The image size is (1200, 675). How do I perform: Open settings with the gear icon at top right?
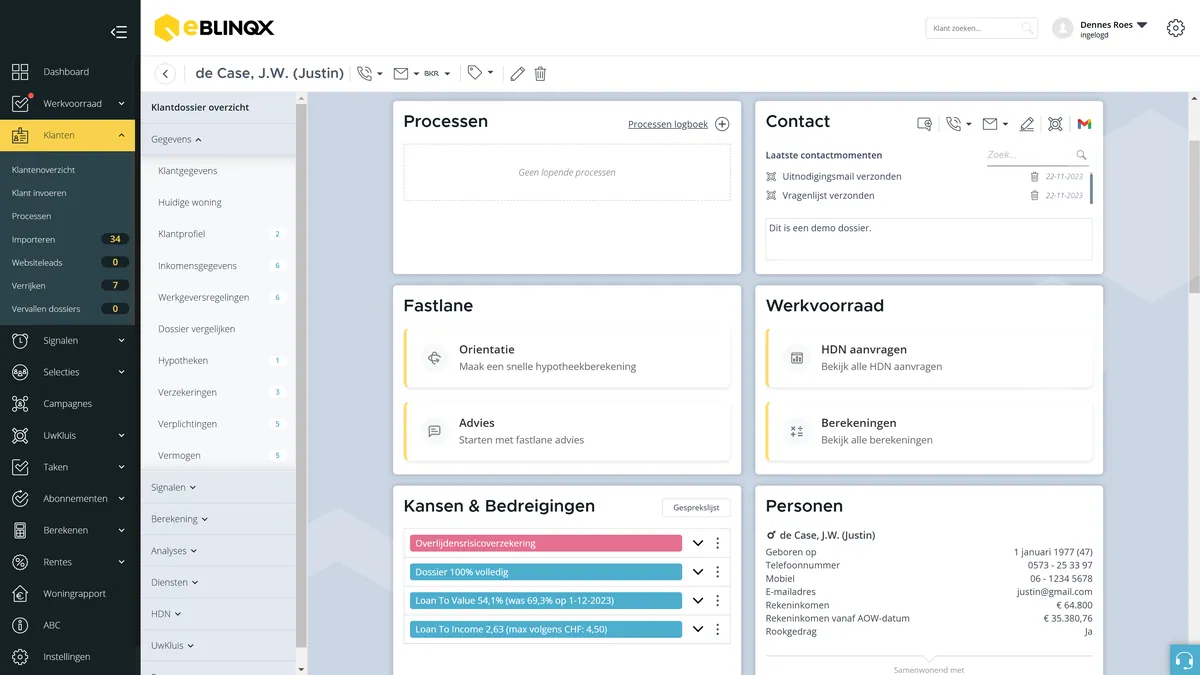point(1176,28)
